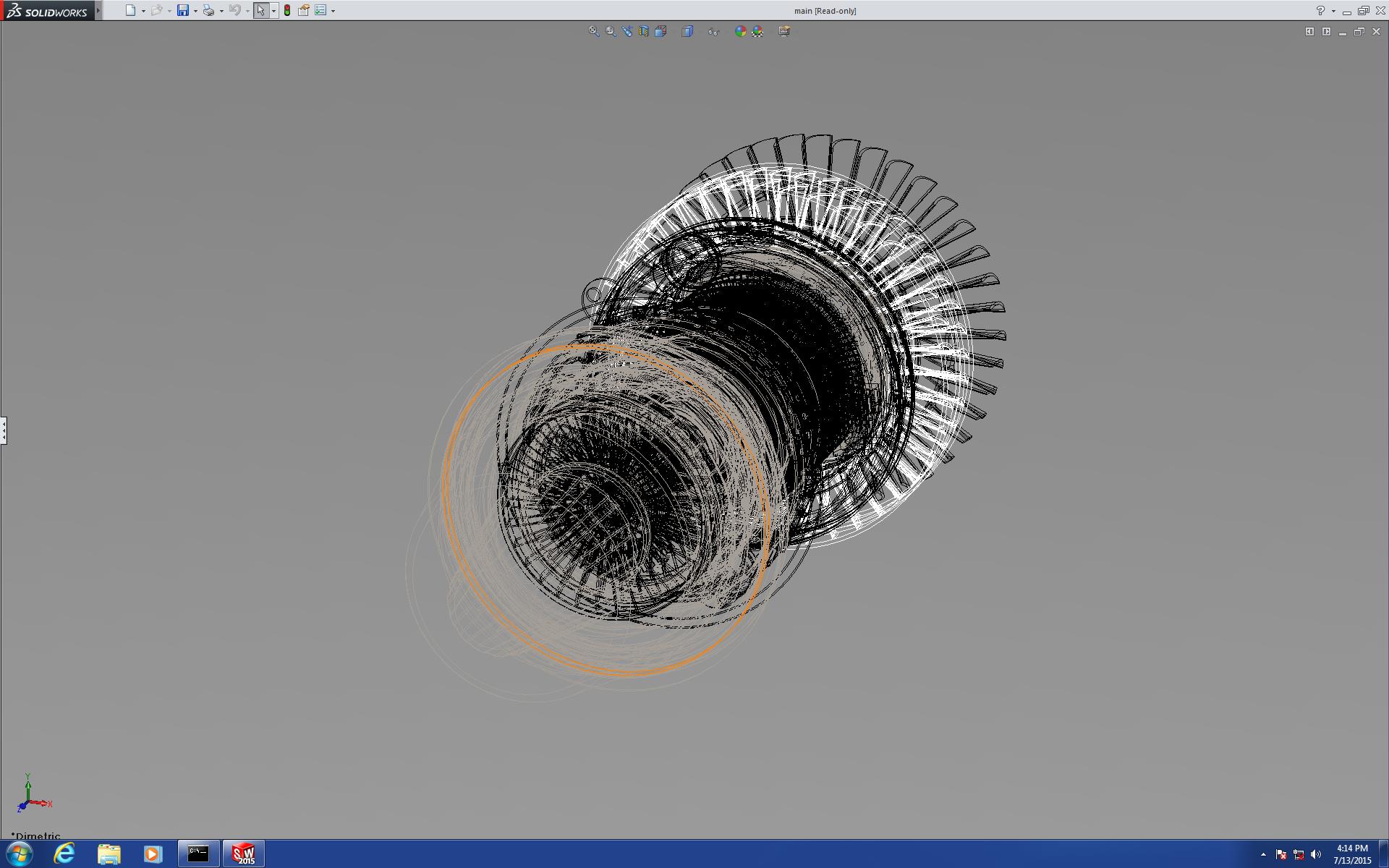Expand the collapsed left panel handle

point(4,430)
